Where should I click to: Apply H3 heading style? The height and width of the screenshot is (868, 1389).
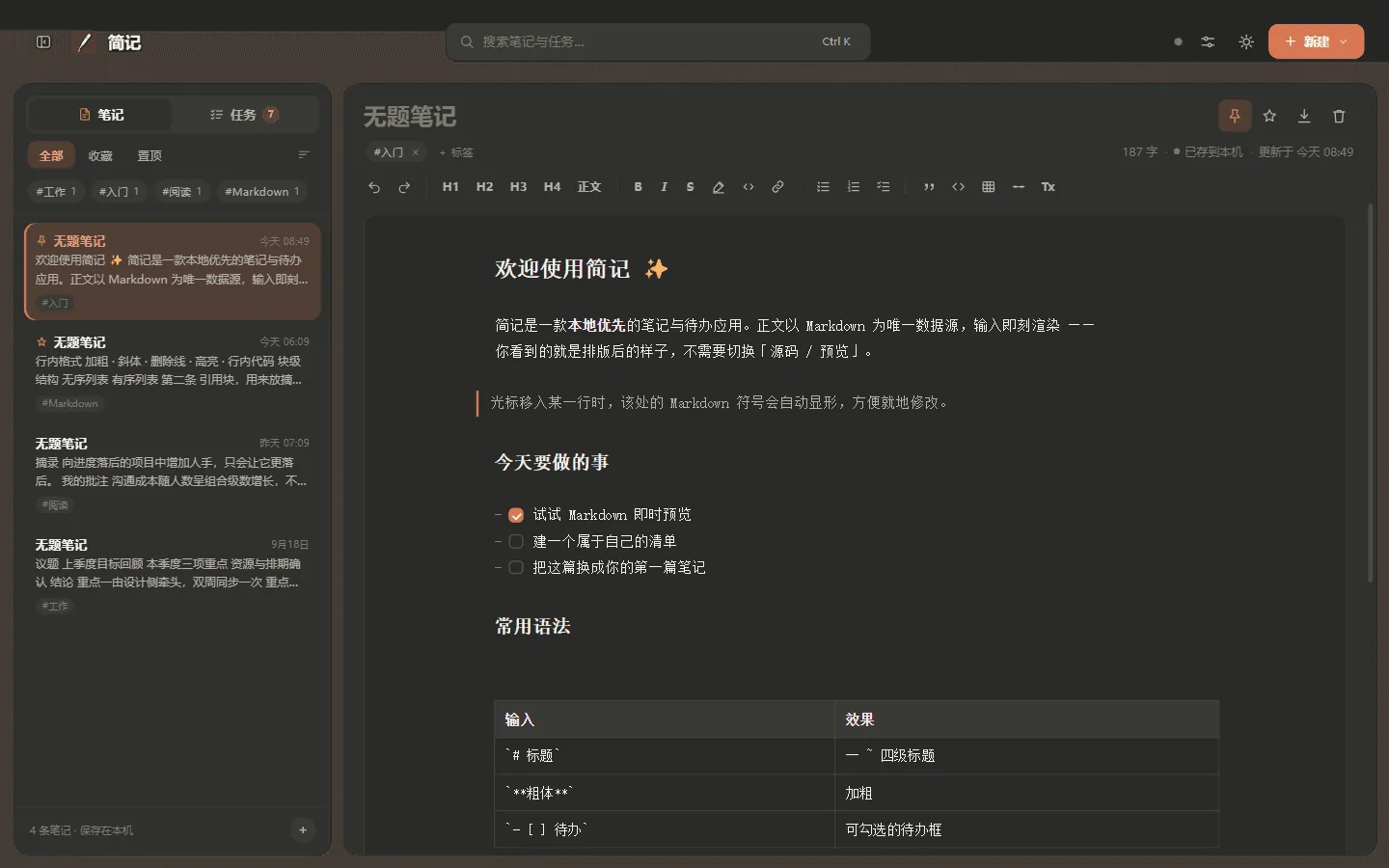point(518,187)
